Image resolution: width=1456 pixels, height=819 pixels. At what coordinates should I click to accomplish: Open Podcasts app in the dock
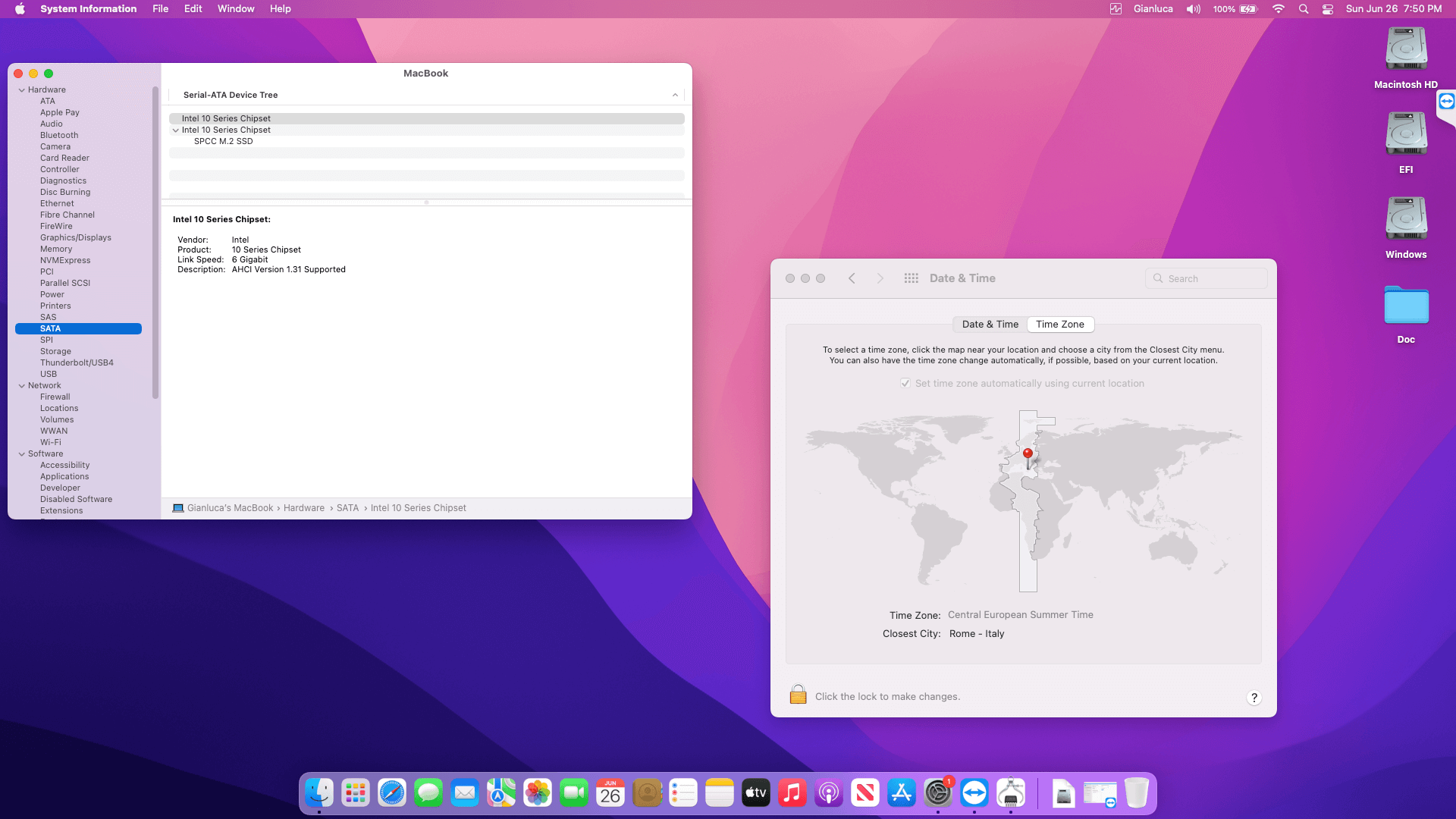829,793
